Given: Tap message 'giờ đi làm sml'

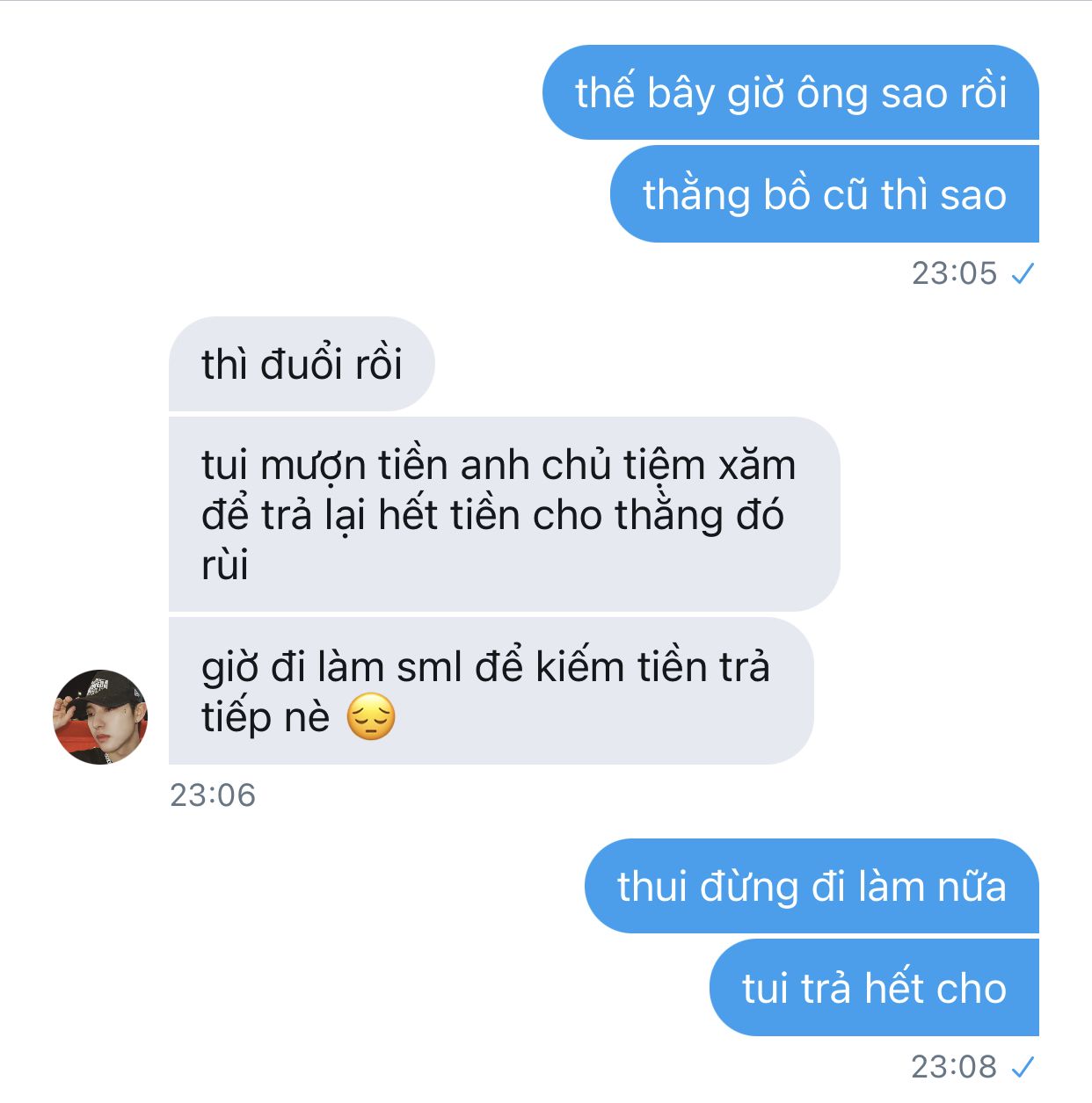Looking at the screenshot, I should click(x=491, y=691).
